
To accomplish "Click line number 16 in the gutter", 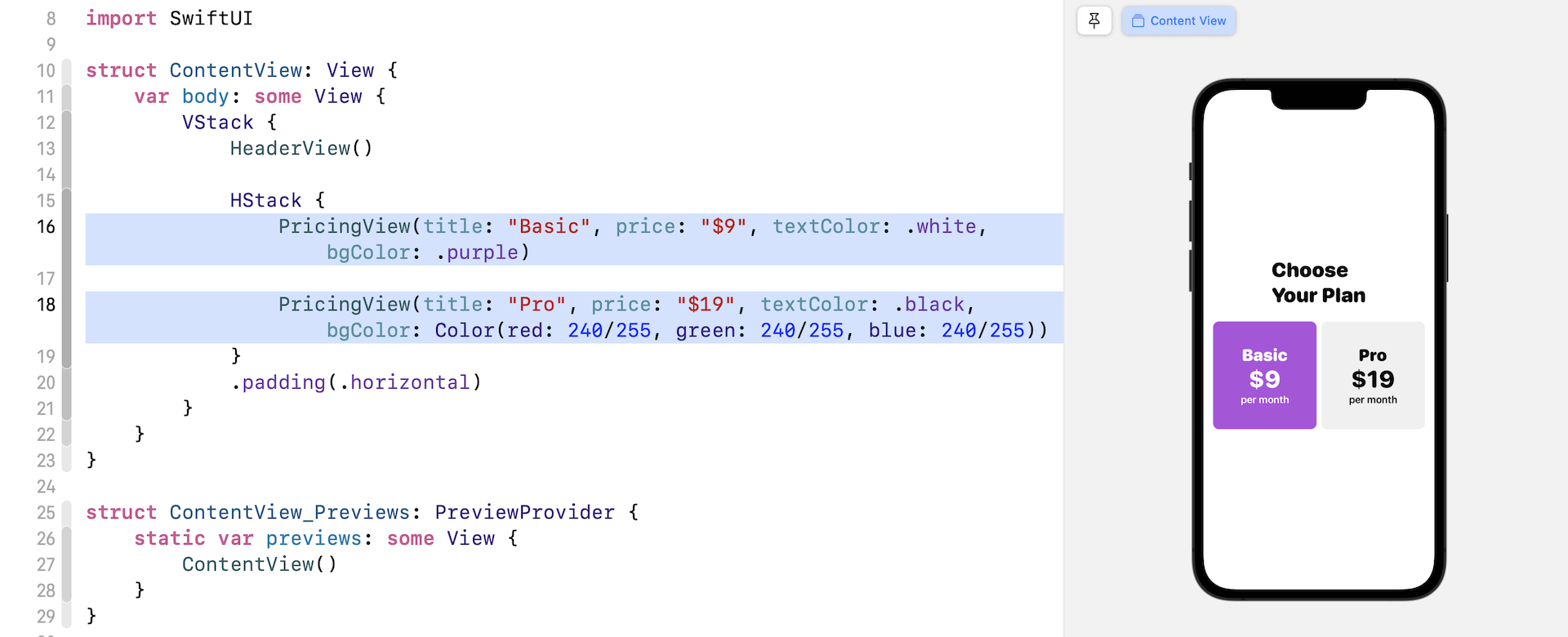I will pyautogui.click(x=46, y=226).
